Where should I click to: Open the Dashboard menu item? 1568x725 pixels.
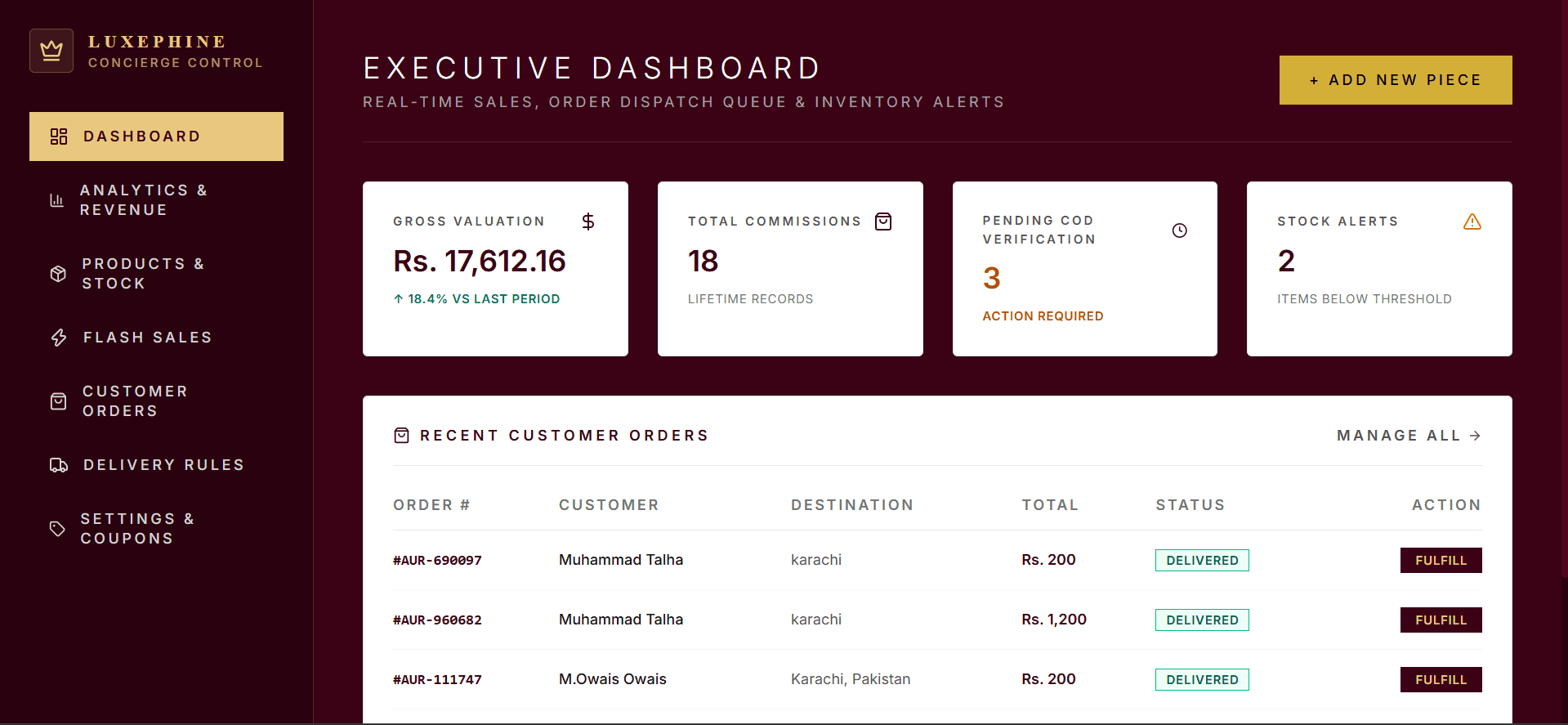pos(156,136)
